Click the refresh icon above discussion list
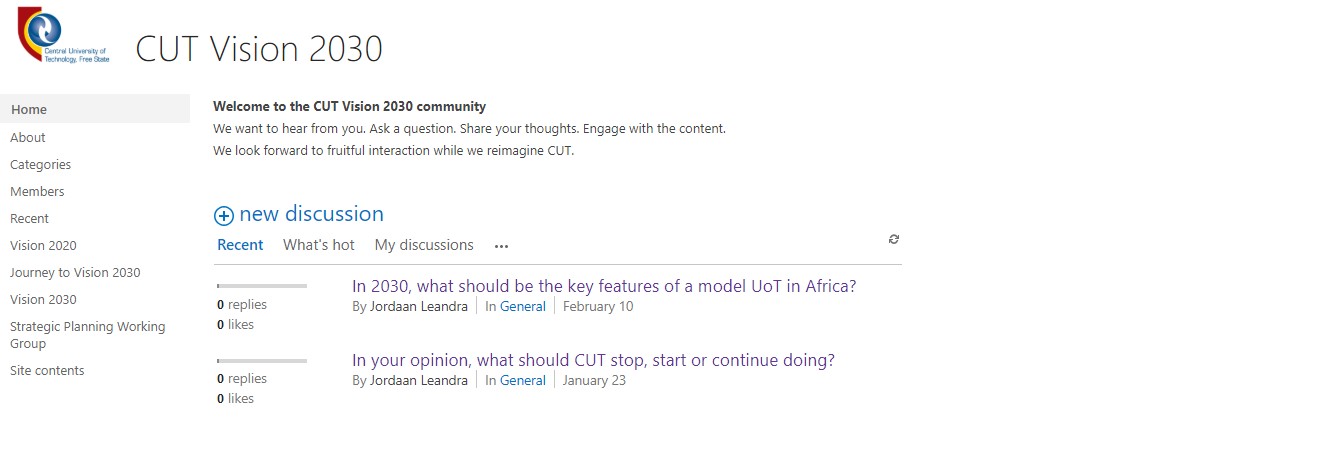Image resolution: width=1323 pixels, height=450 pixels. (x=894, y=239)
